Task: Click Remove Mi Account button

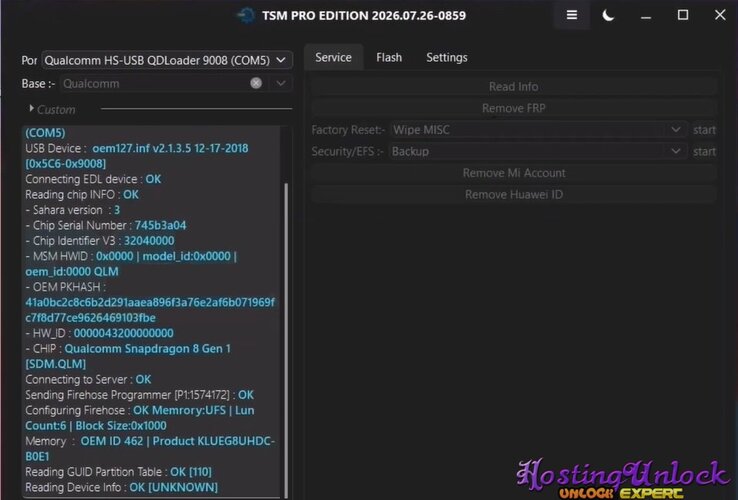Action: coord(513,173)
